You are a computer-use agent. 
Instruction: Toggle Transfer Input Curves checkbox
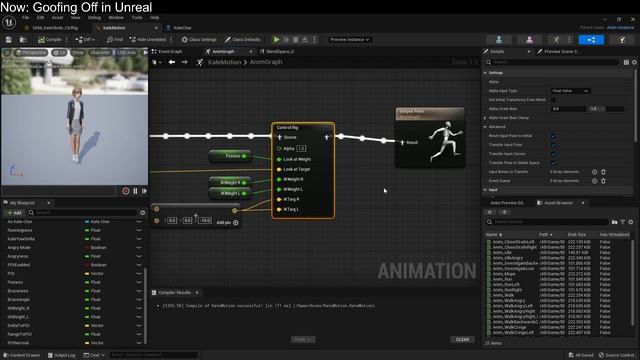coord(553,154)
